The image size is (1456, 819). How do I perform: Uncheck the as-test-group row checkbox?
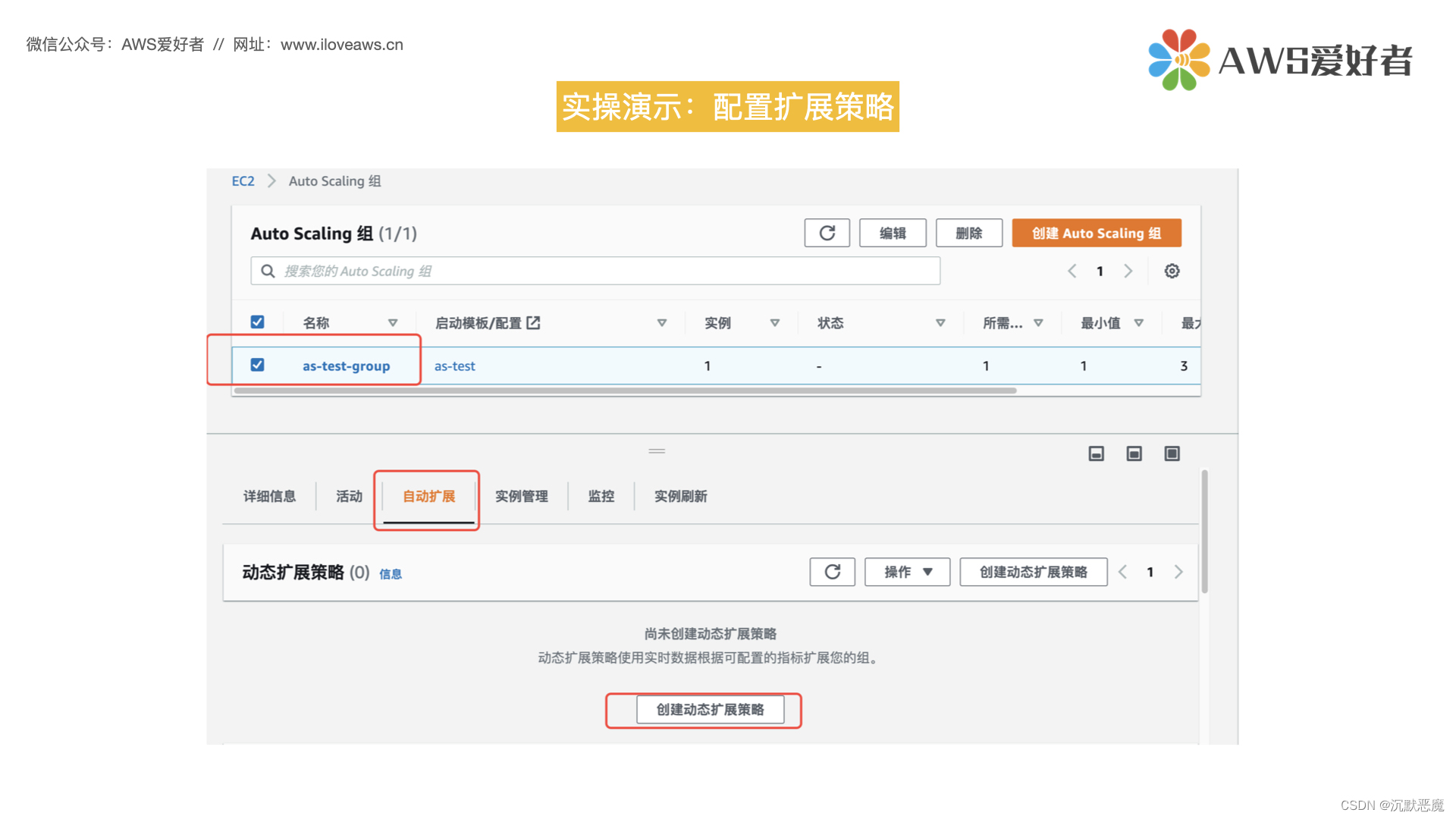coord(258,365)
